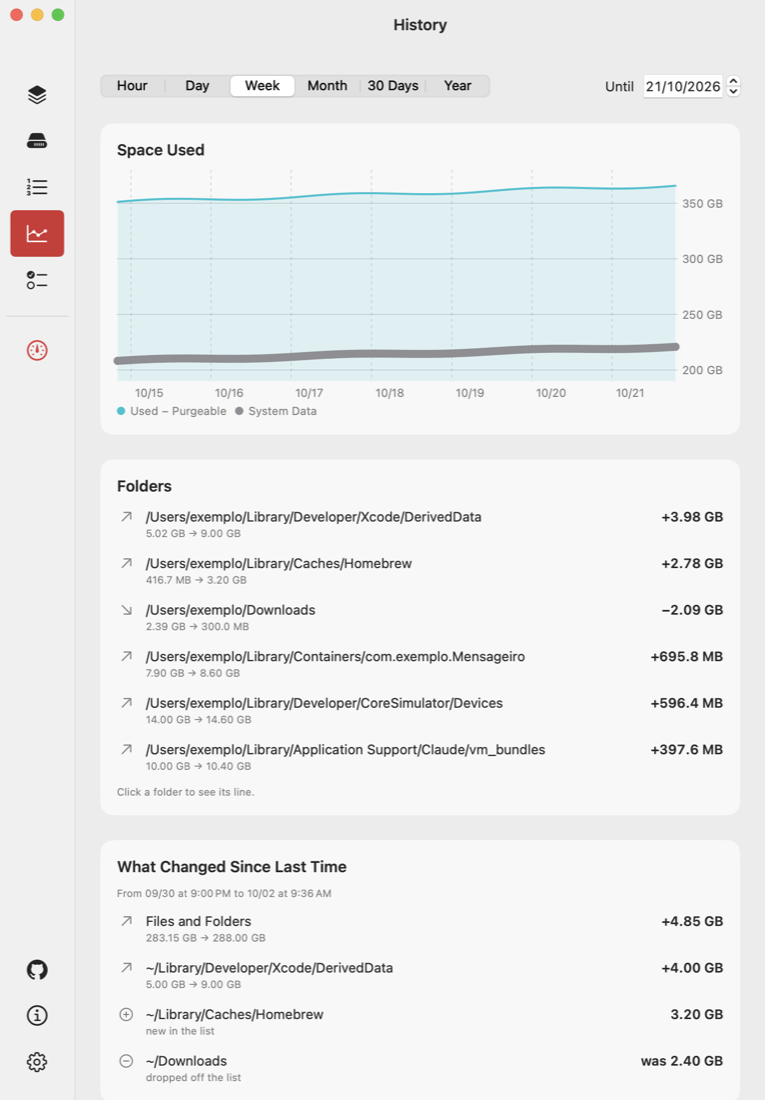Switch to the Month range

[327, 86]
